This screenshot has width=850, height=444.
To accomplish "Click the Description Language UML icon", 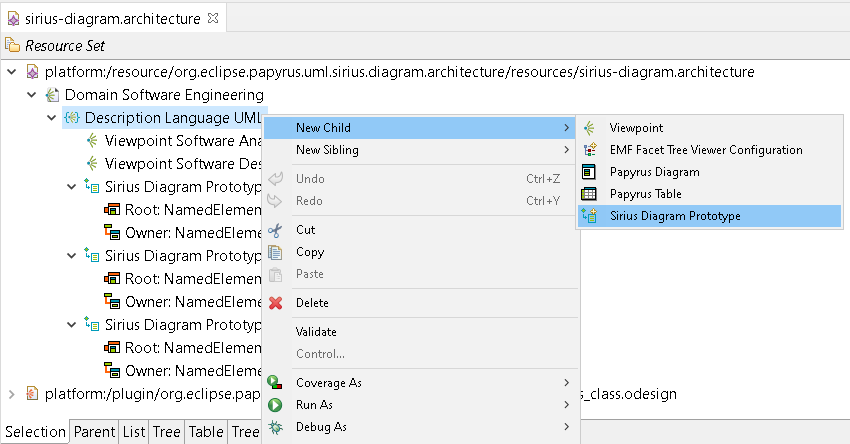I will [x=72, y=118].
